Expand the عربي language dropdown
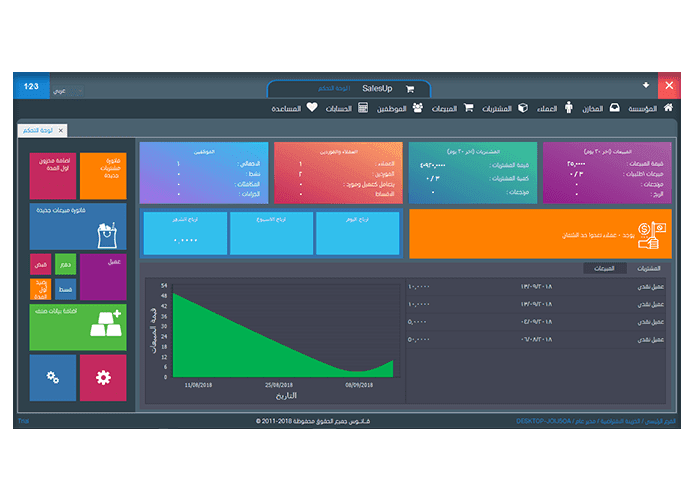Screen dimensions: 700x500 (67, 91)
